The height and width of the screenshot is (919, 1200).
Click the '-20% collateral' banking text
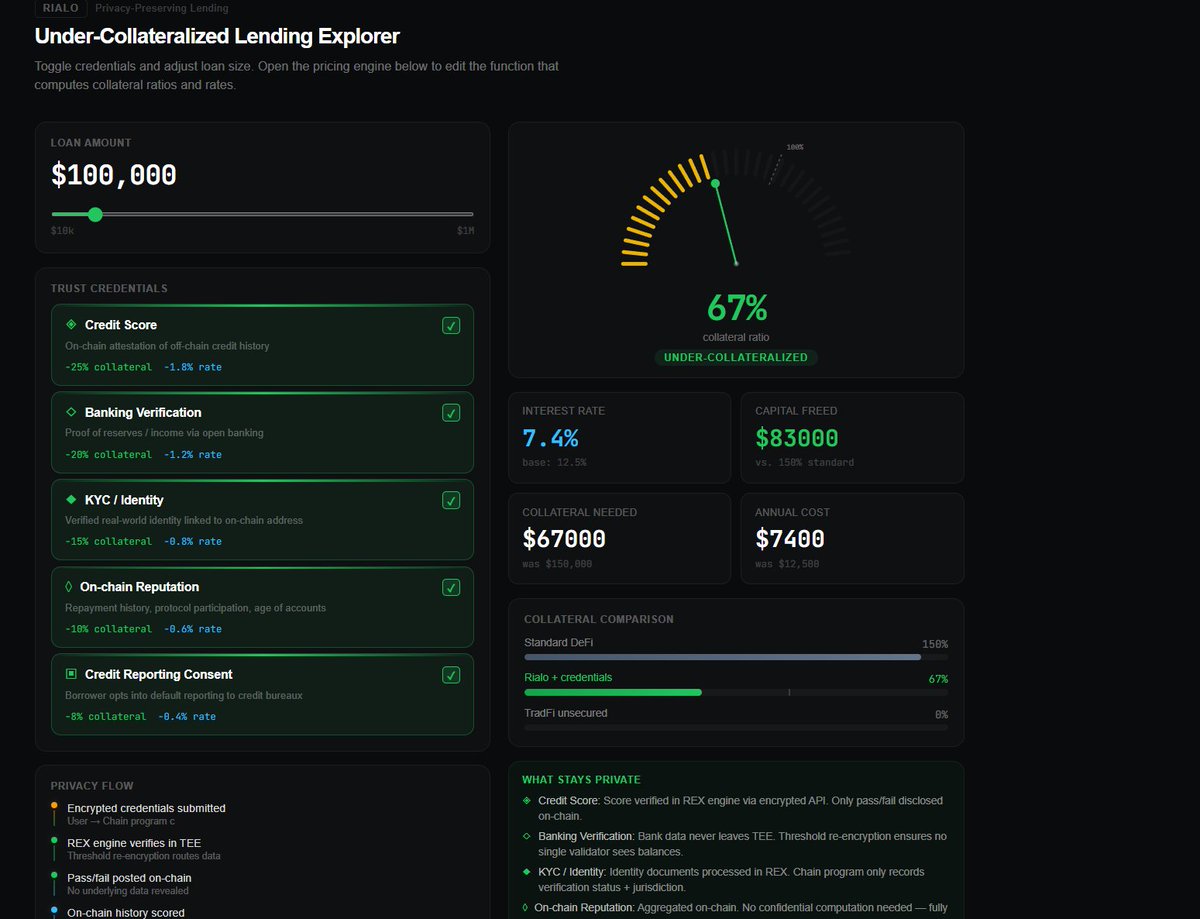click(108, 454)
